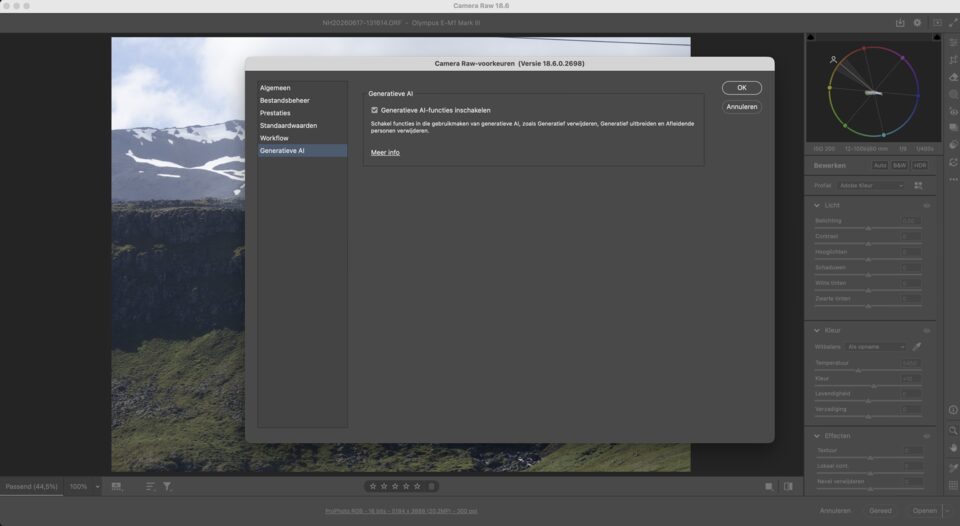Pick the white balance eyedropper tool
Screen dimensions: 960x526
pos(917,347)
